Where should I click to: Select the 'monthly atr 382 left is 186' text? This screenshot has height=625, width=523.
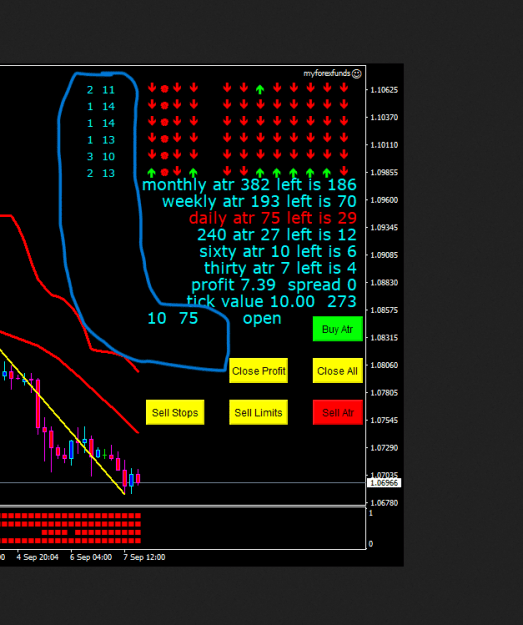pos(249,185)
